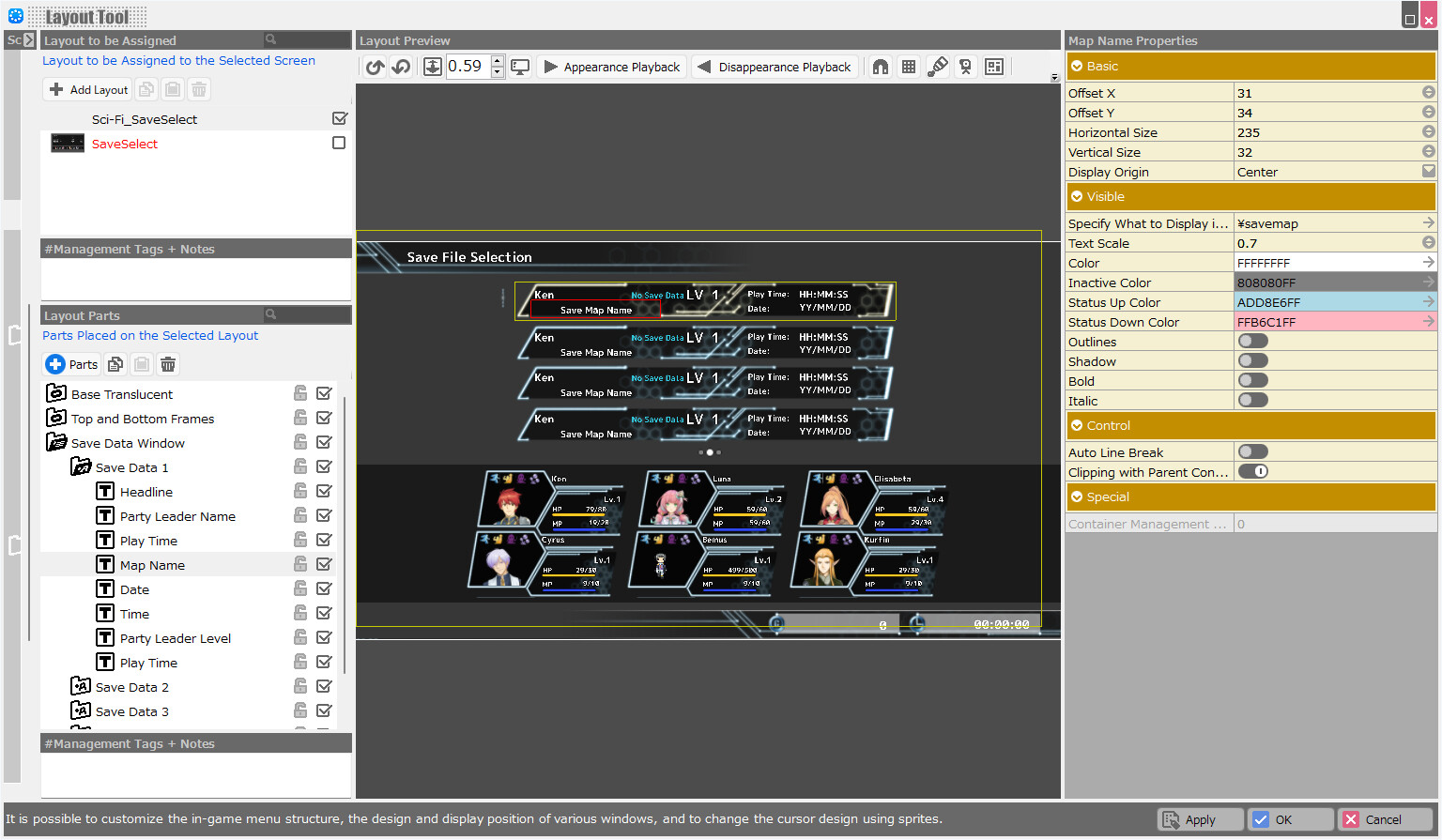Uncheck the SaveSelect layout checkbox
The height and width of the screenshot is (840, 1442).
point(338,143)
